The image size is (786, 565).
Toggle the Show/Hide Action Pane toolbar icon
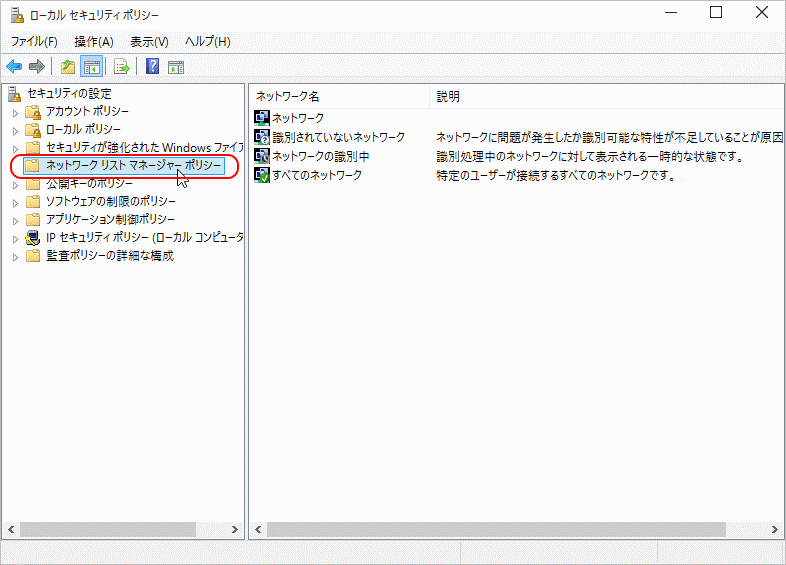pos(176,67)
